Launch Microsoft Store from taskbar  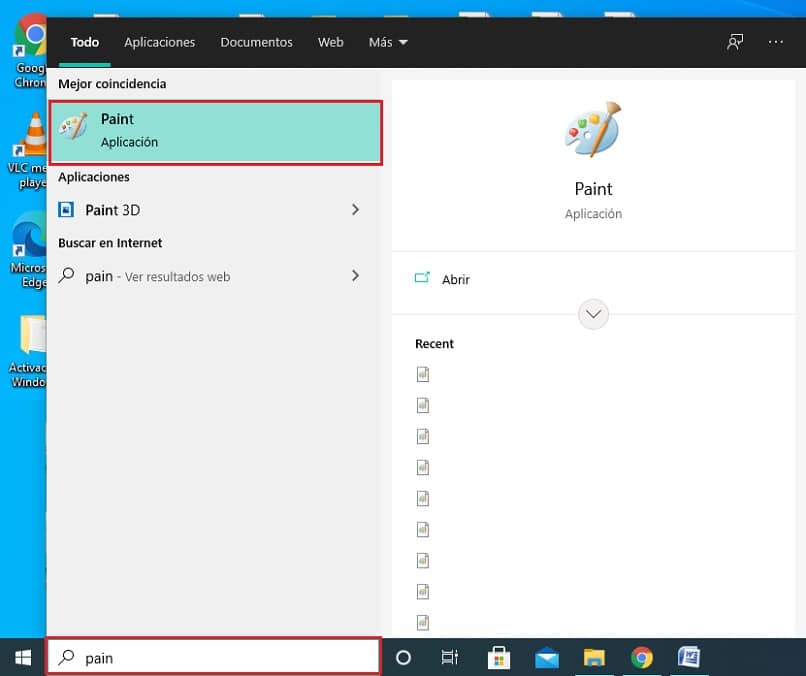[498, 657]
